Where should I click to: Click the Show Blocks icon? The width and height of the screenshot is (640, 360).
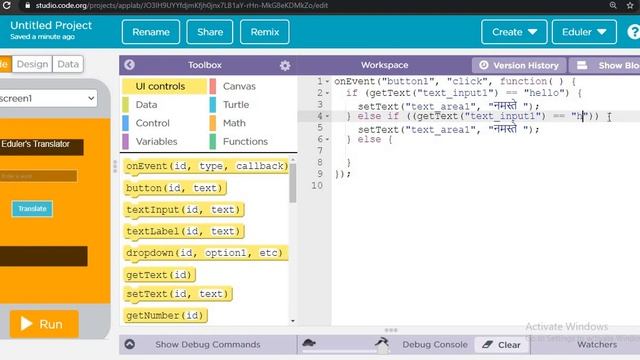[x=582, y=65]
